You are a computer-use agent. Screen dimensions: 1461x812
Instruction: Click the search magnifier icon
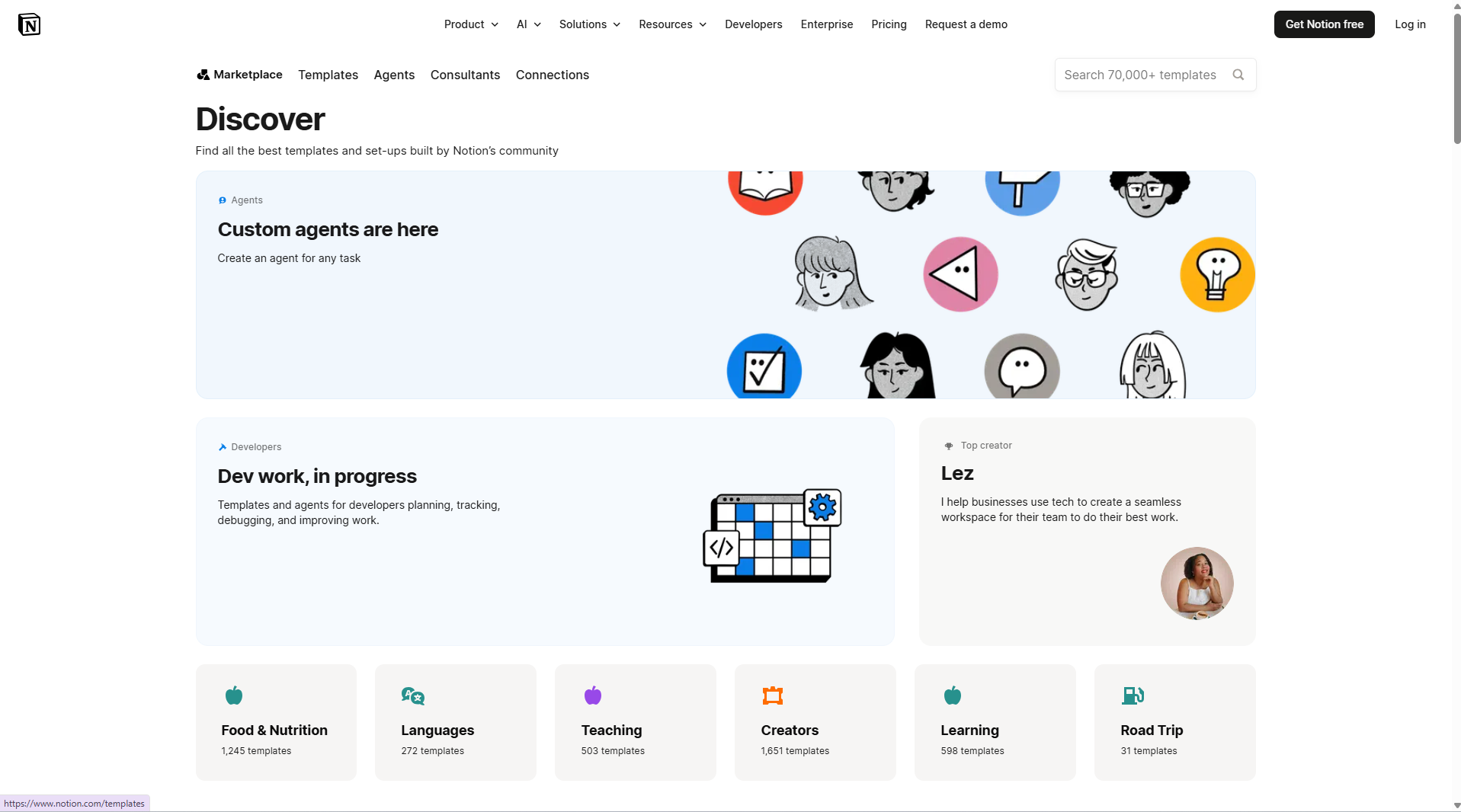tap(1238, 75)
